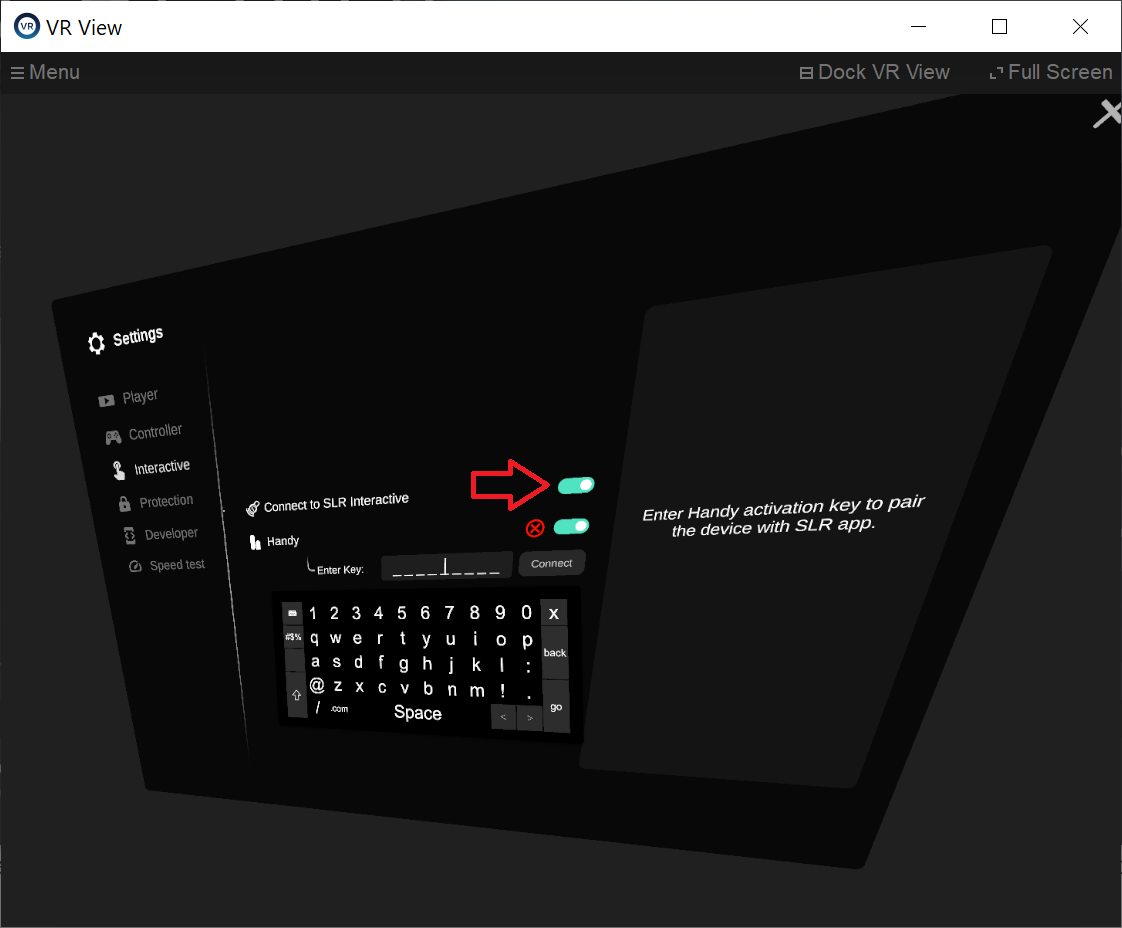Tap the letter w key

[x=336, y=638]
